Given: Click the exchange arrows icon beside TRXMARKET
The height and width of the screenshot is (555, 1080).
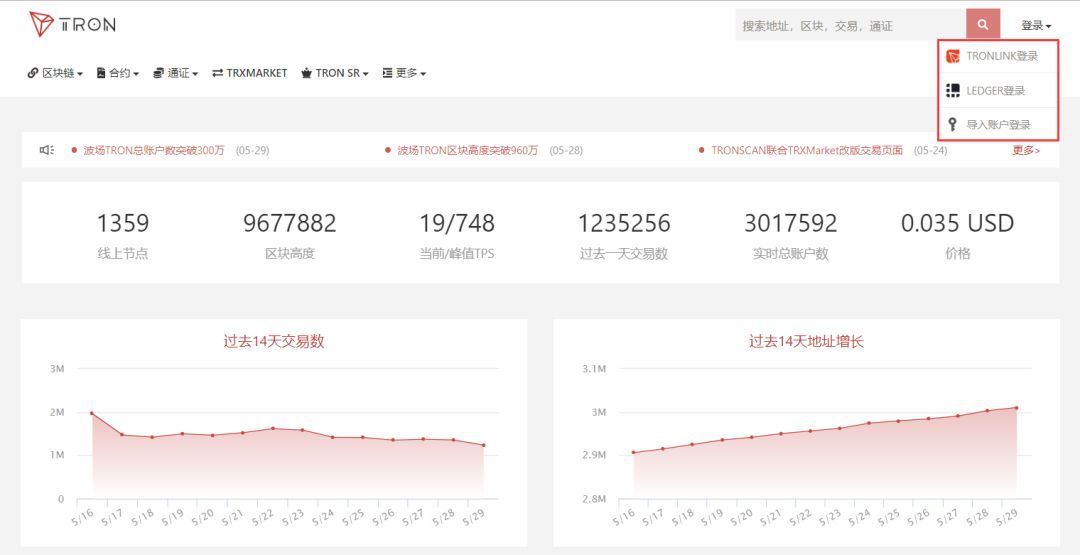Looking at the screenshot, I should pos(218,73).
